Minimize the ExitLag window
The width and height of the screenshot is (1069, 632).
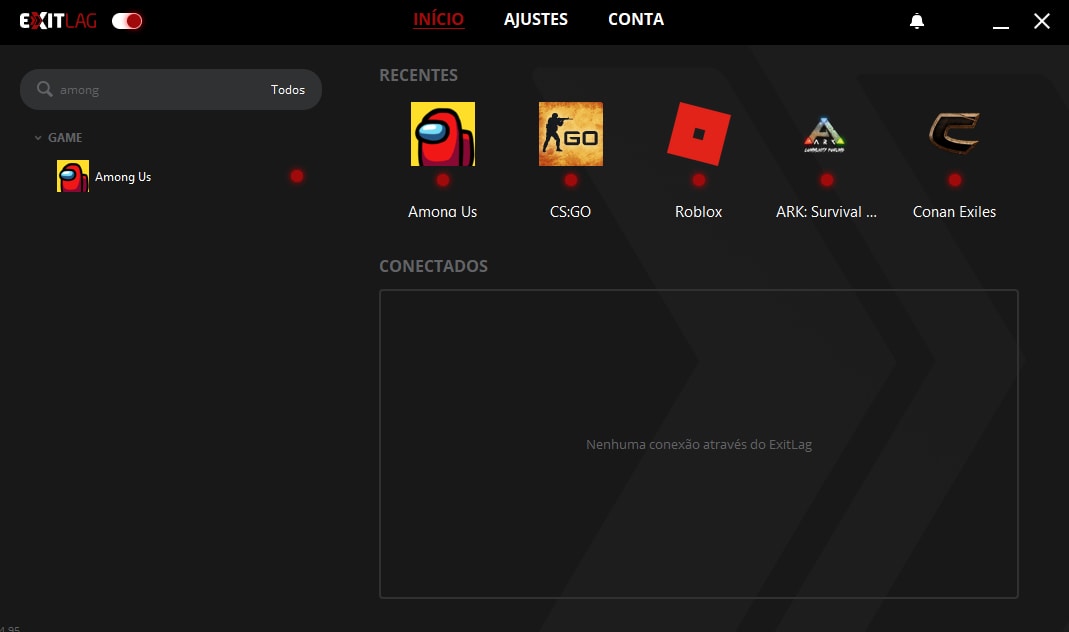coord(1000,22)
